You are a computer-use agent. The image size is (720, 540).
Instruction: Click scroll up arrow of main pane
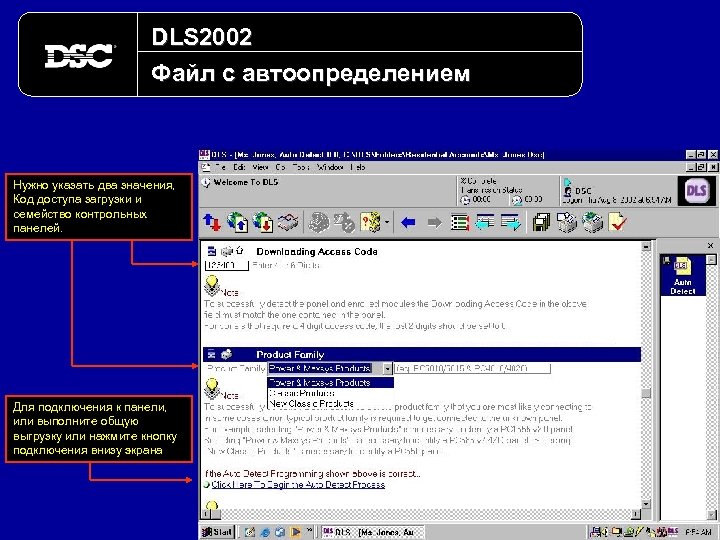pyautogui.click(x=646, y=247)
